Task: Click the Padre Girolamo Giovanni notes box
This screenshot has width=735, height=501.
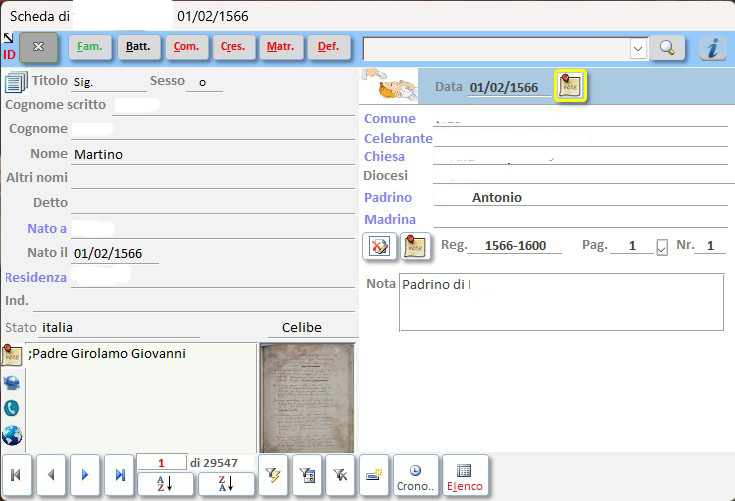Action: 142,398
